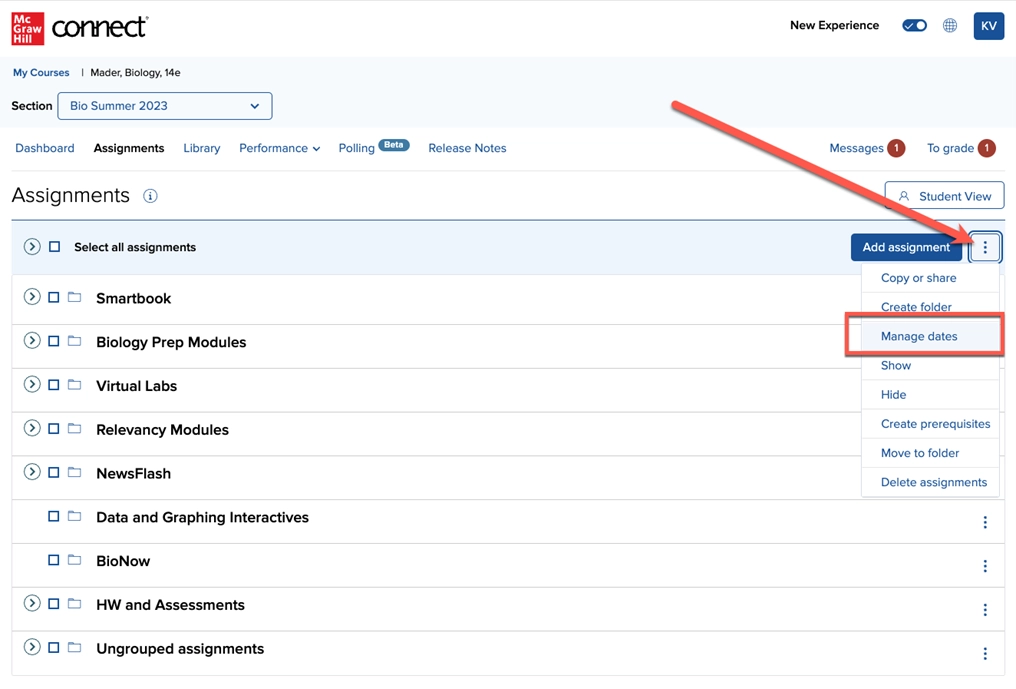
Task: Click the BioNow folder icon
Action: point(75,559)
